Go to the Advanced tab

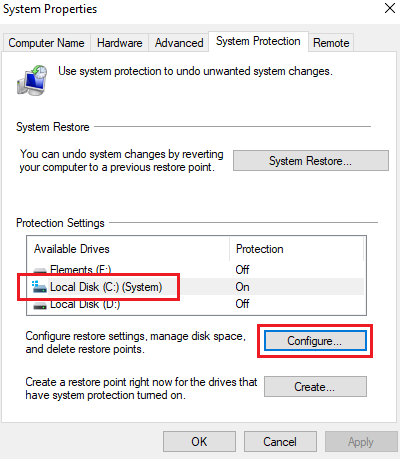[179, 43]
